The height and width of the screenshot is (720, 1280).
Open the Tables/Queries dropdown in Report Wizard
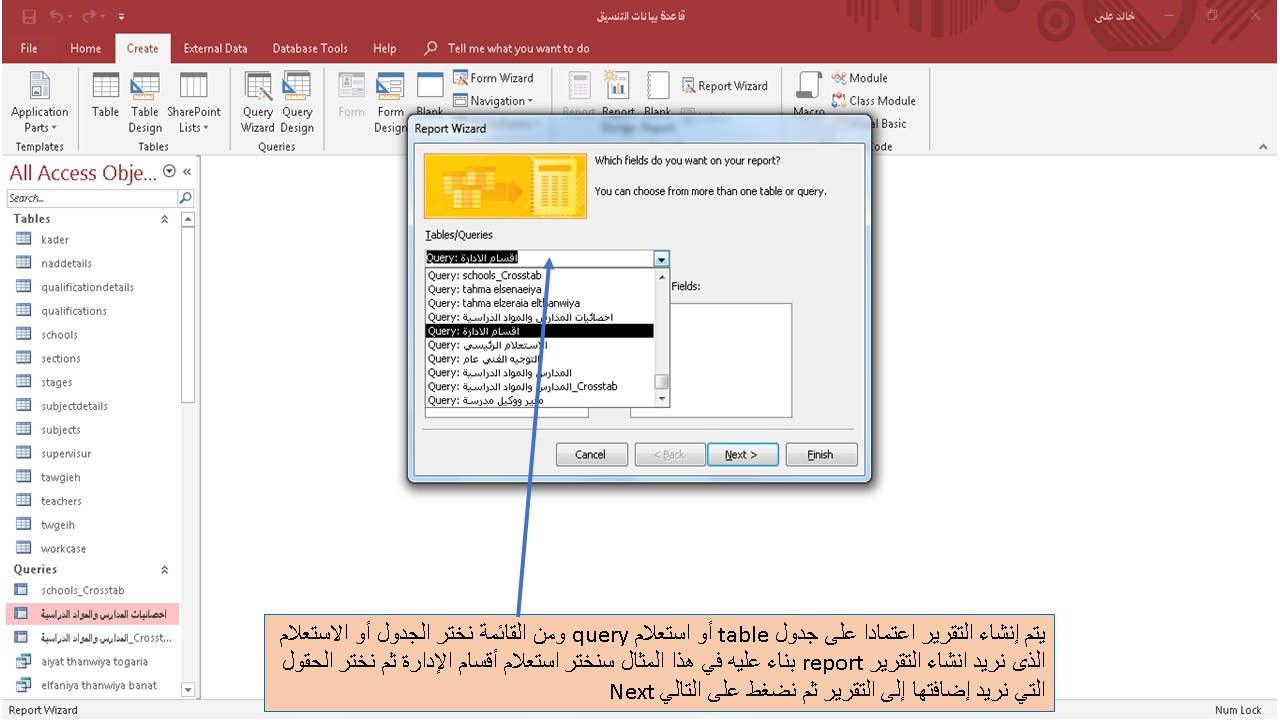(661, 258)
